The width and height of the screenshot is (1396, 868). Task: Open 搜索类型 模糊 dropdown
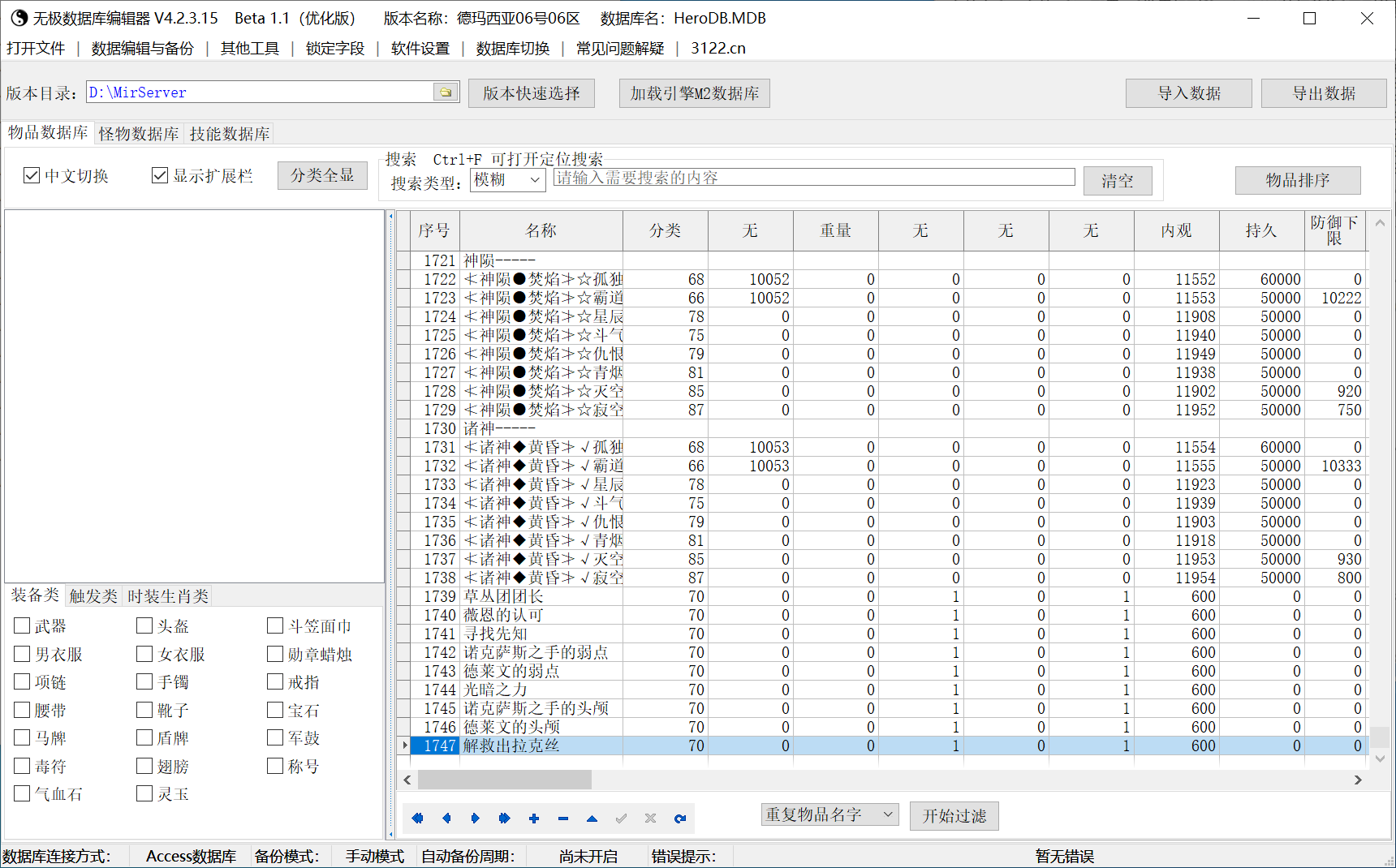click(x=508, y=180)
